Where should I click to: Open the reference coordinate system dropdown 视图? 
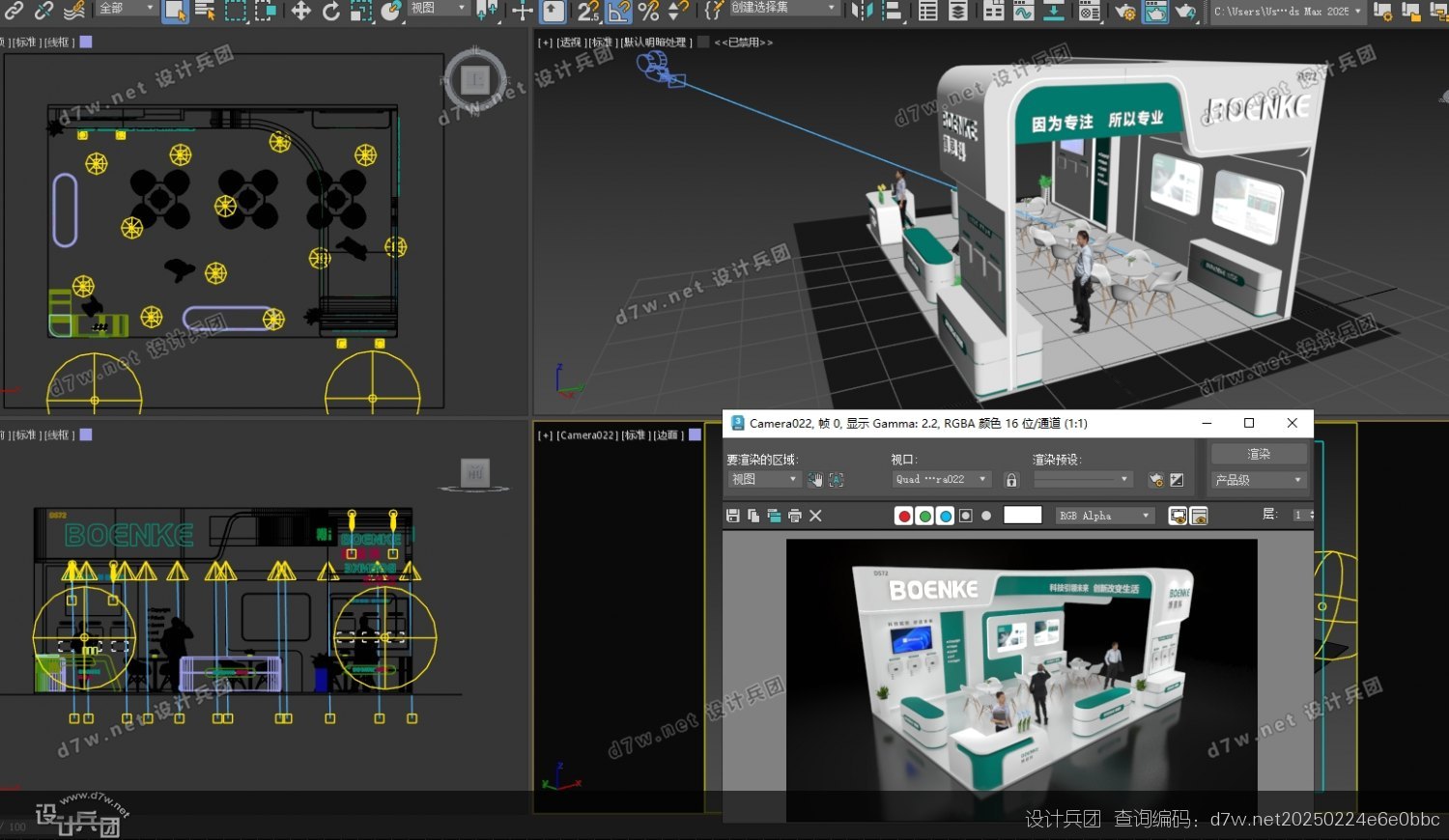coord(438,9)
